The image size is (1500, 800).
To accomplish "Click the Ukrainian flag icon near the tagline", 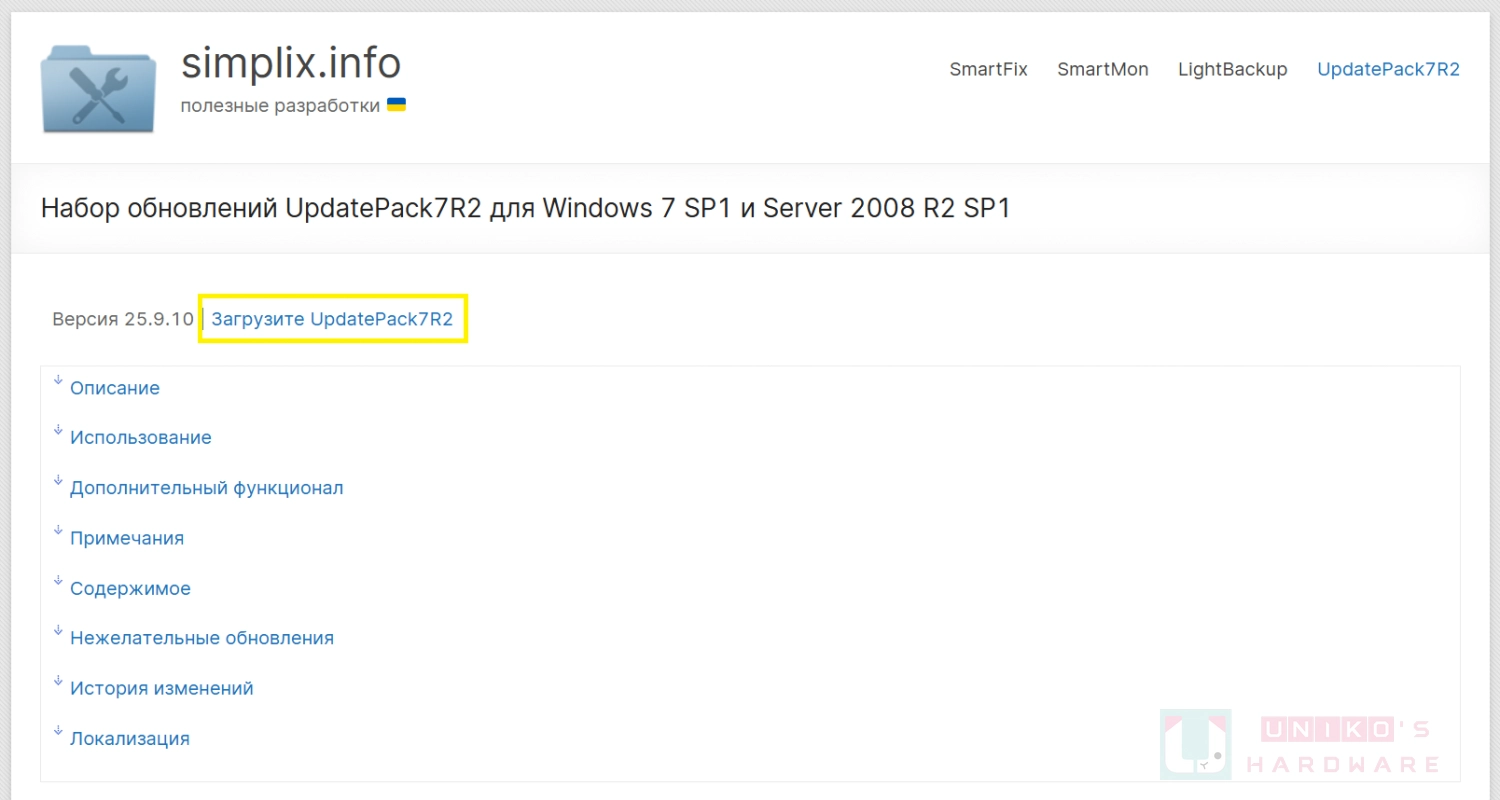I will pos(396,105).
